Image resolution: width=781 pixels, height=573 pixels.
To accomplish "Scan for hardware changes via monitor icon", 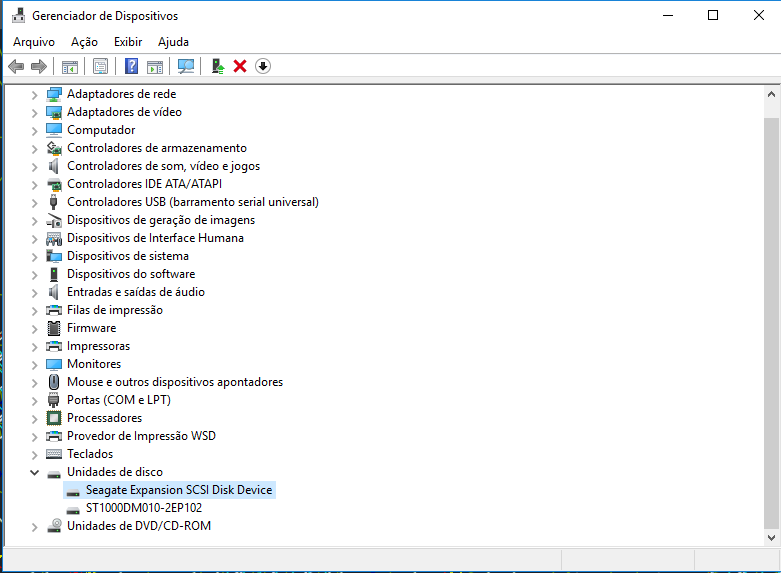I will 186,66.
